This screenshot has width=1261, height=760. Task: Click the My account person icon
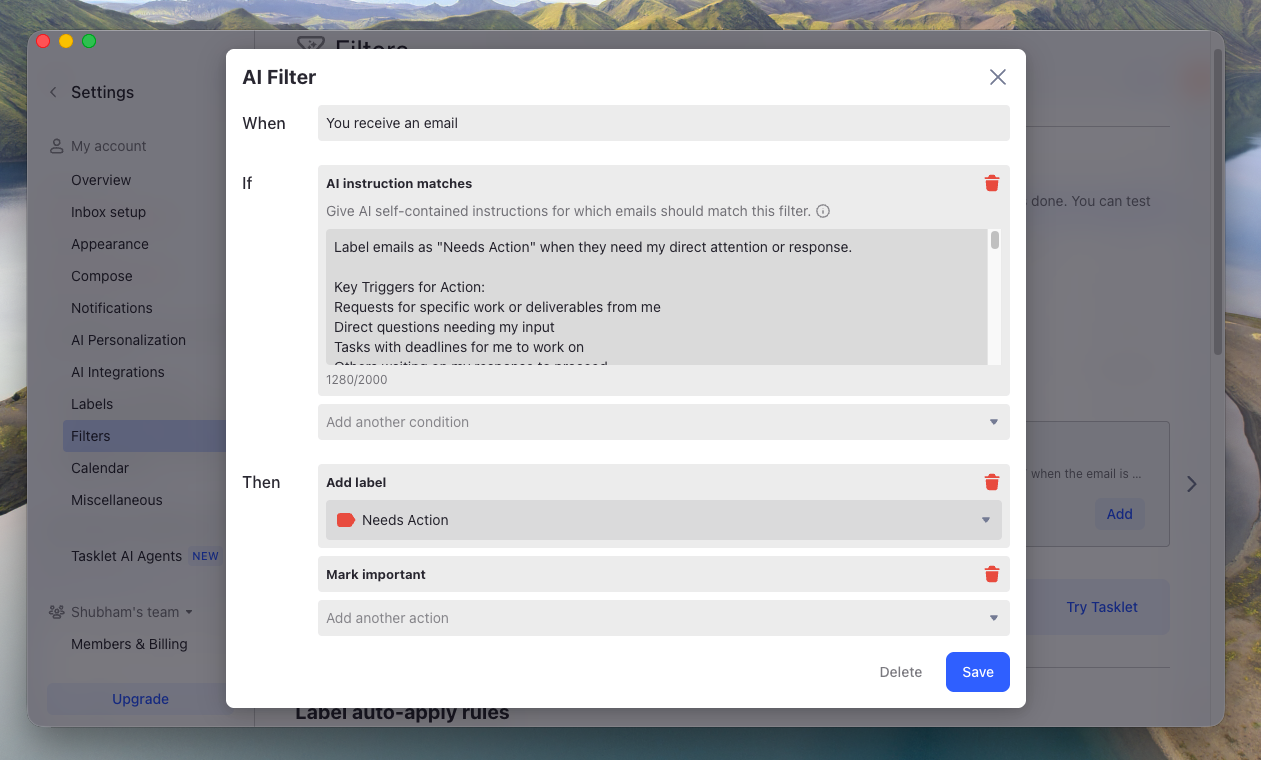click(x=57, y=146)
